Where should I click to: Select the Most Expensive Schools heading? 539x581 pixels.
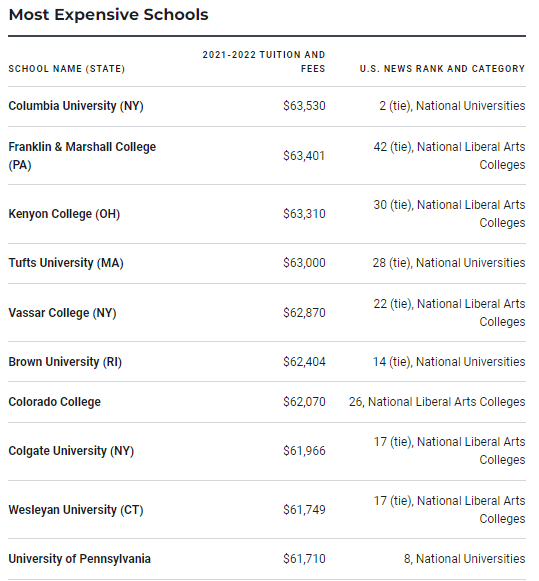click(109, 15)
